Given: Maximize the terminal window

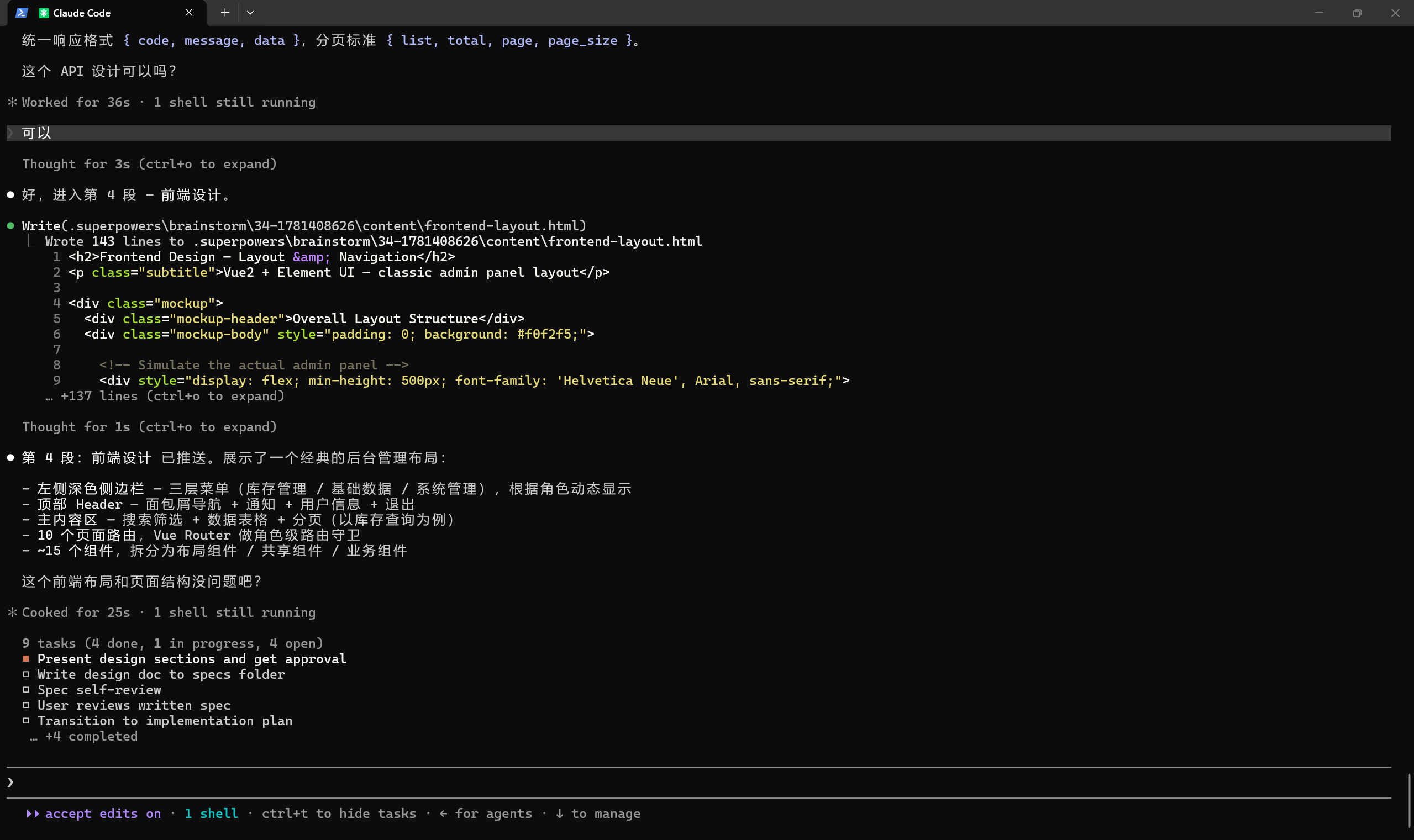Looking at the screenshot, I should pos(1357,13).
